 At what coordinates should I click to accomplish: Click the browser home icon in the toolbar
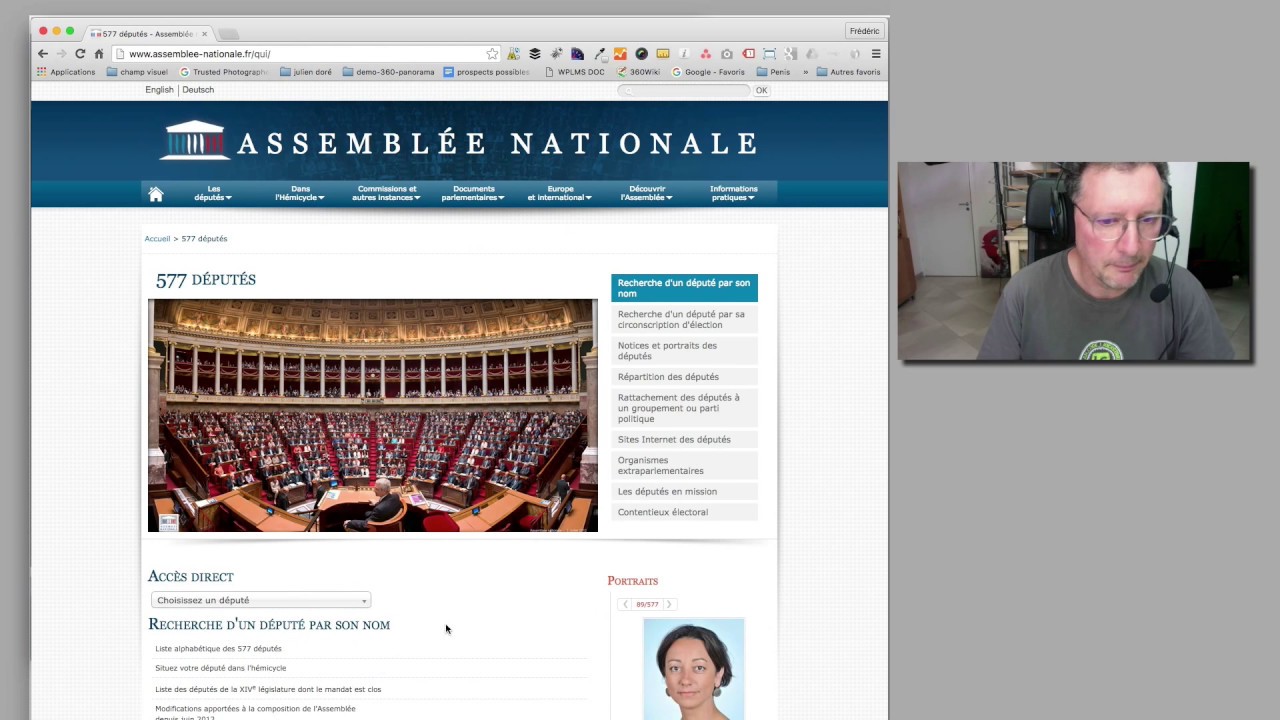coord(99,54)
